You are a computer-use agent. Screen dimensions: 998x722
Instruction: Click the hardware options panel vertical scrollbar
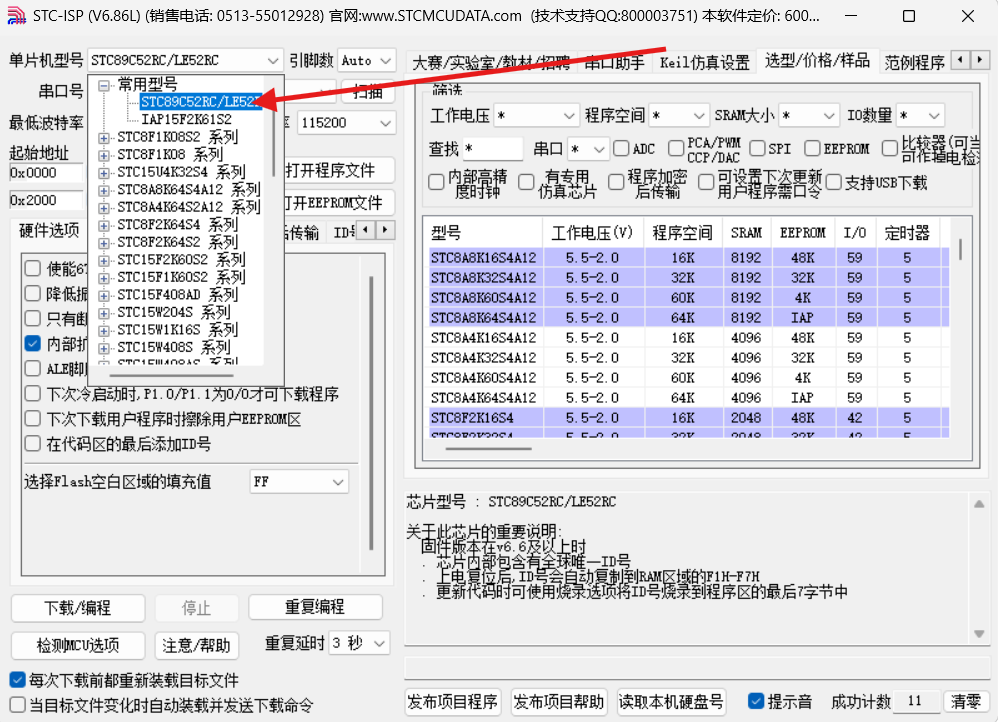(372, 414)
